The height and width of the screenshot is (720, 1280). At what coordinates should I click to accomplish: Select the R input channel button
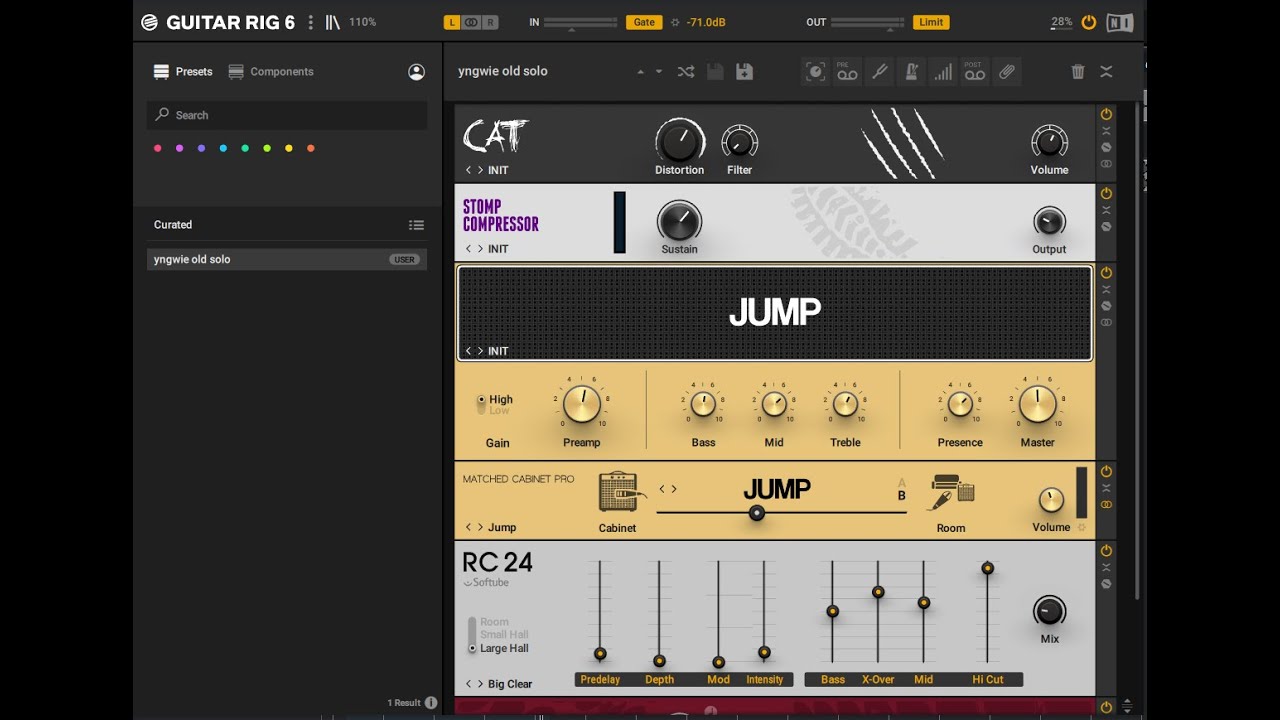coord(490,22)
